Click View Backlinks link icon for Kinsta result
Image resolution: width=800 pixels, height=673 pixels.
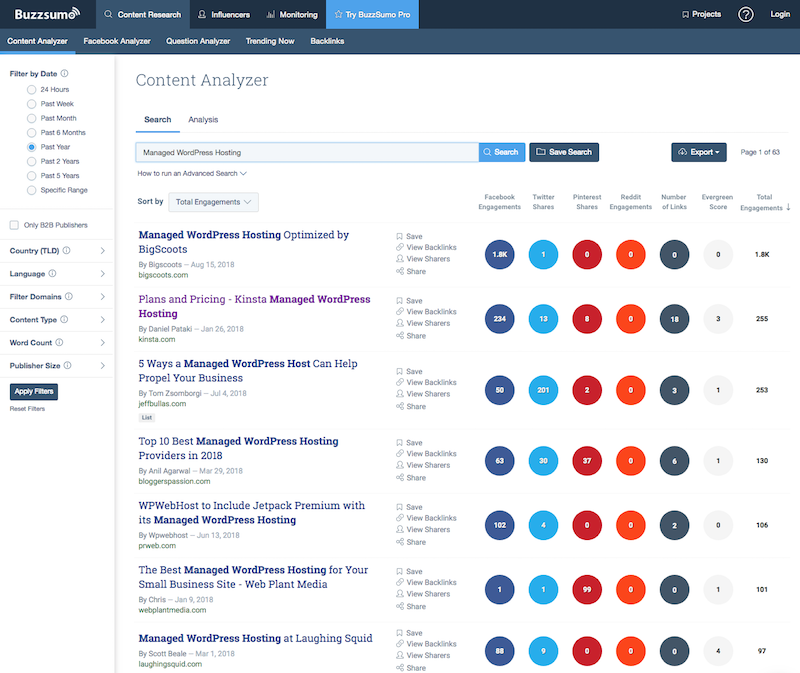pyautogui.click(x=399, y=311)
